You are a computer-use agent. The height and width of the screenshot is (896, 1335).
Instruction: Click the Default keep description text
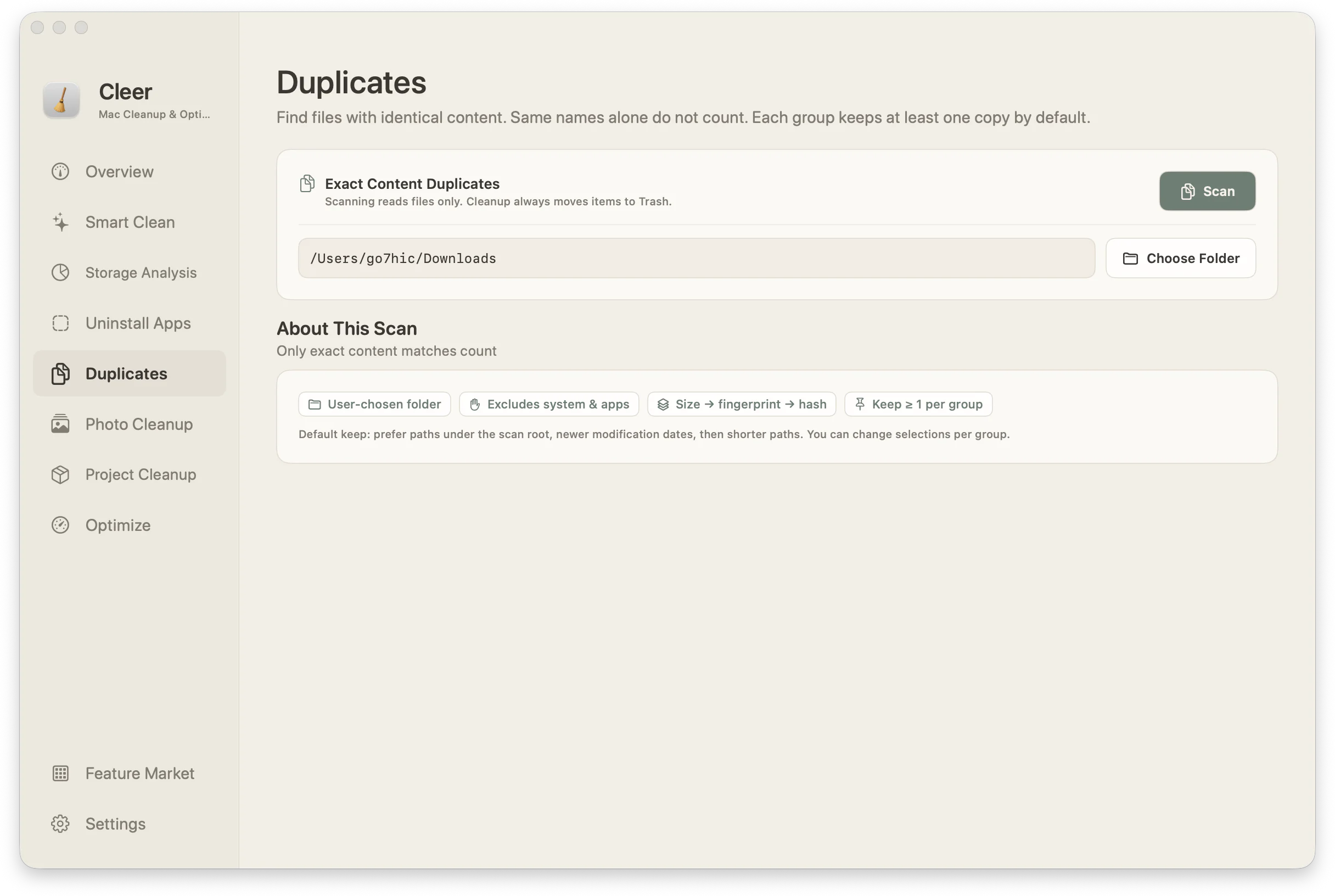click(654, 434)
